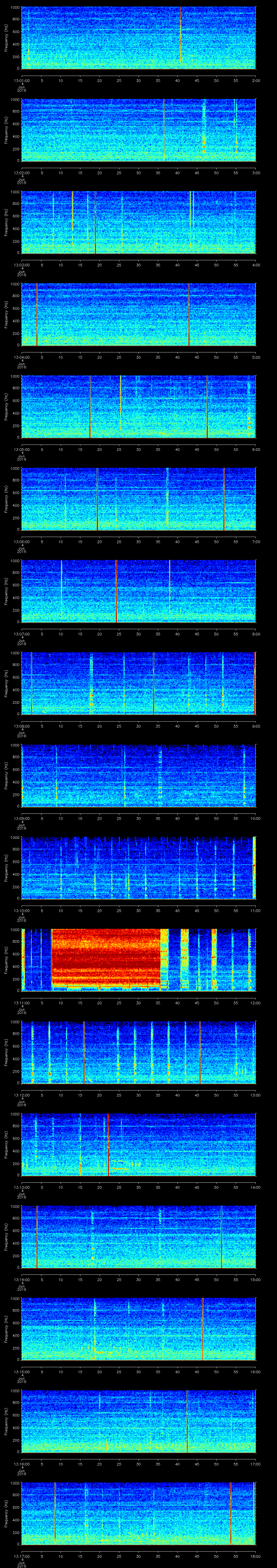Pick the spectrogram panel starting at 13:04:00
The height and width of the screenshot is (1568, 277).
tap(139, 315)
